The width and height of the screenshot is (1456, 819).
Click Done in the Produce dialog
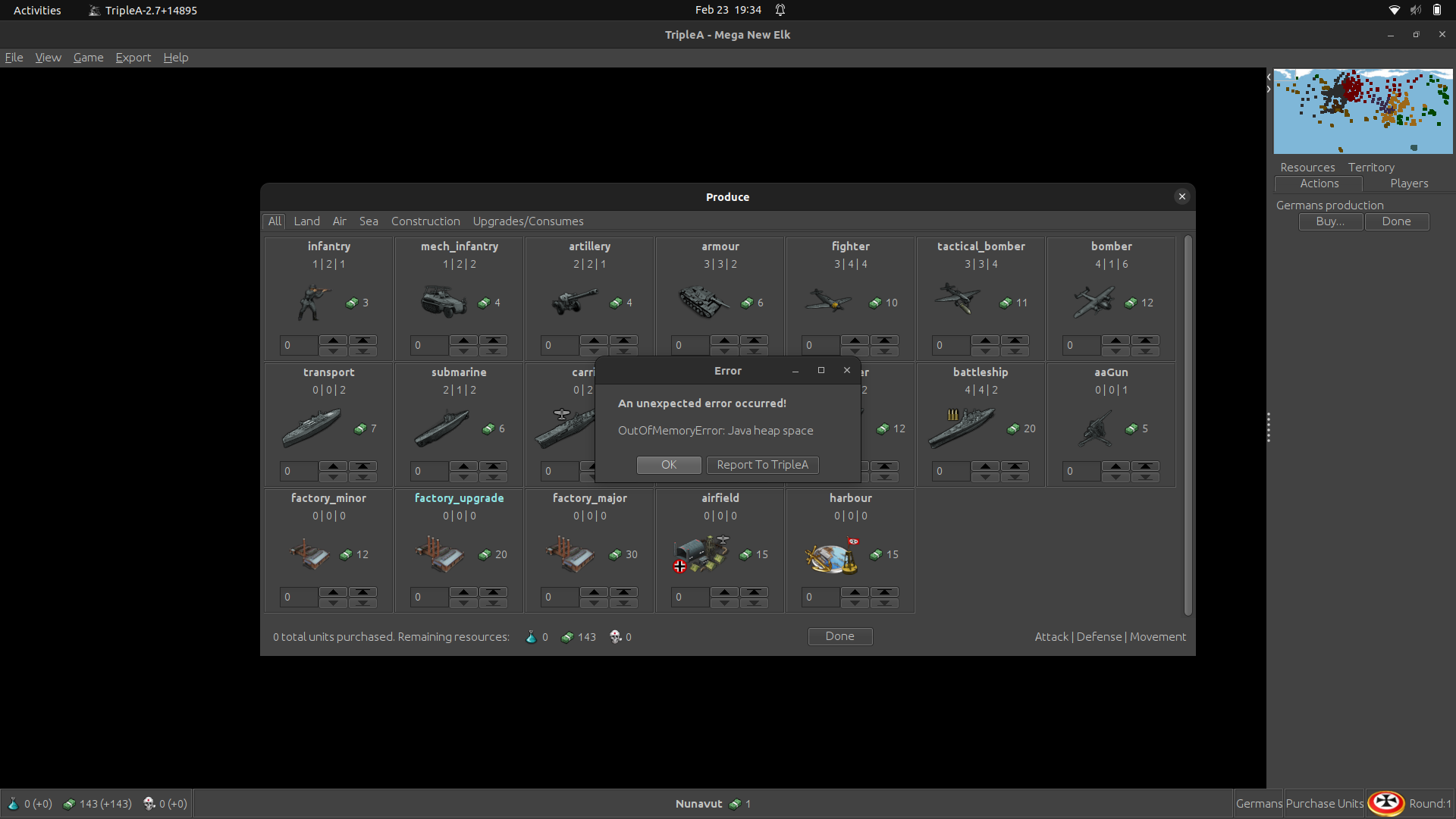click(x=839, y=636)
